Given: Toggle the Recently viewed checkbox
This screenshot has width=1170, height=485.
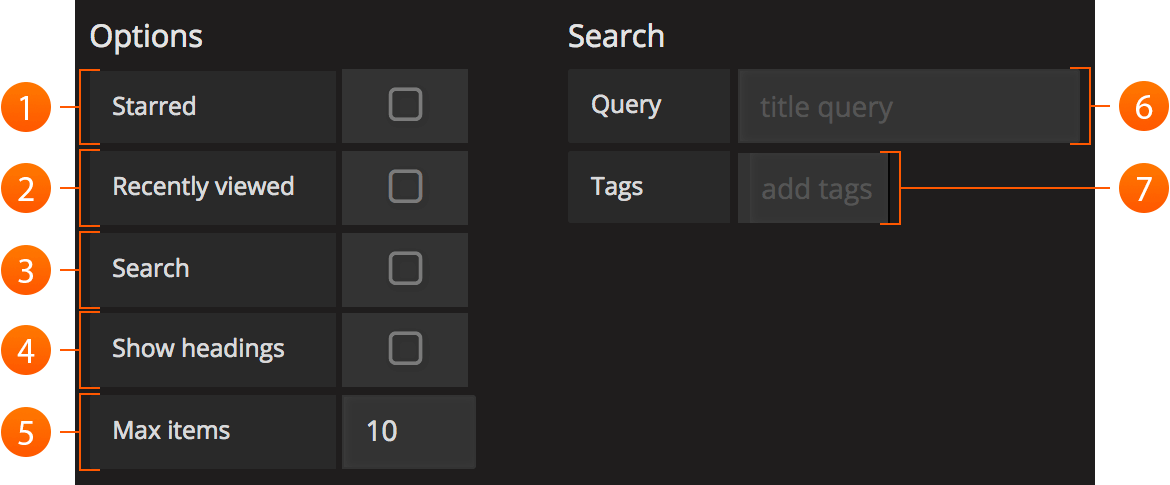Looking at the screenshot, I should pos(405,187).
